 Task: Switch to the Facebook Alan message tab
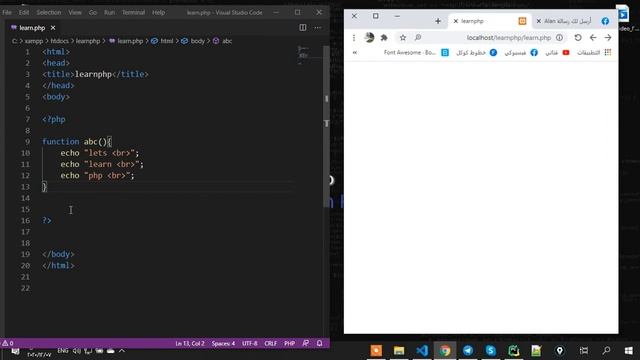(x=573, y=21)
